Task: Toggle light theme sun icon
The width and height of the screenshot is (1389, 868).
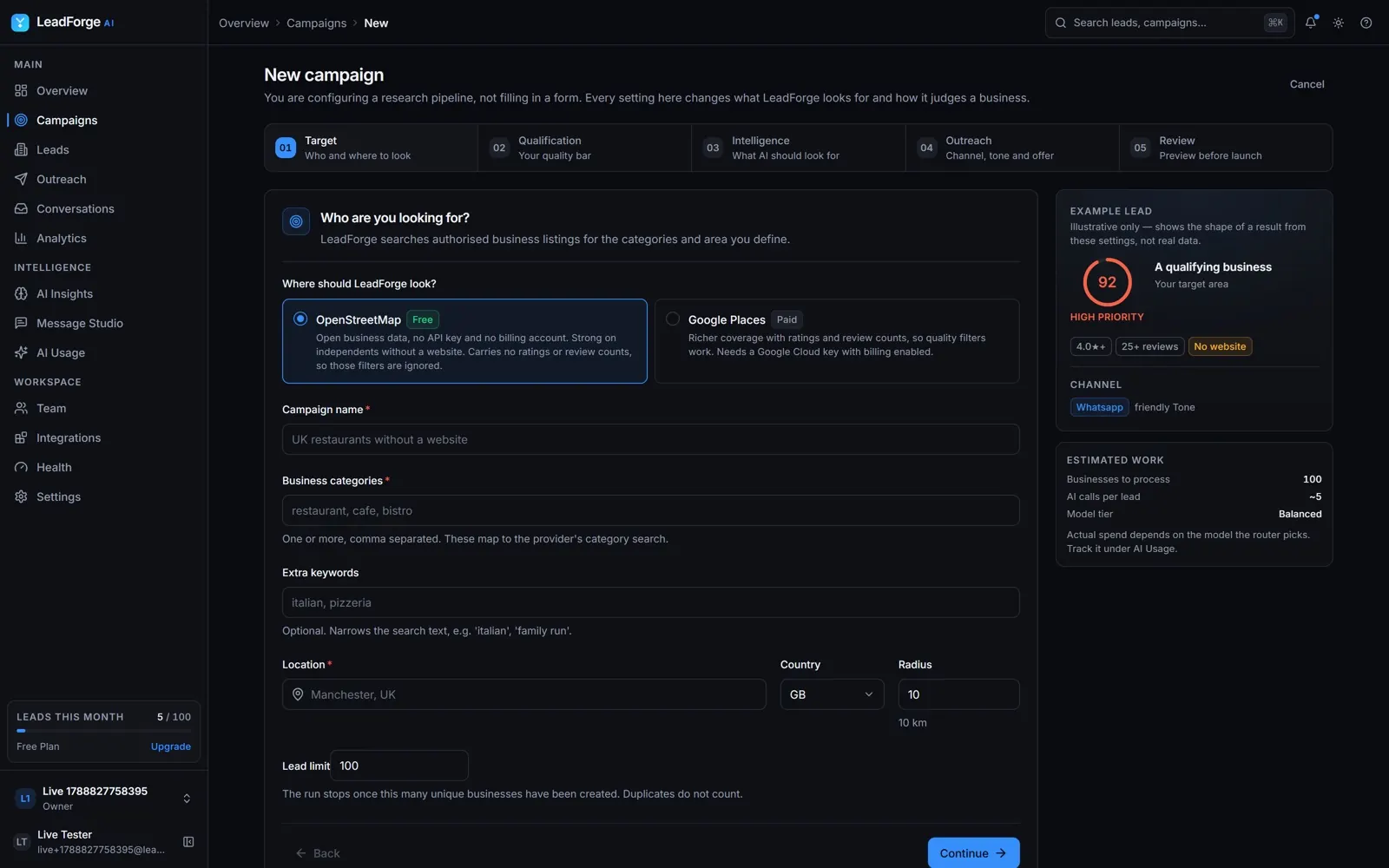Action: [1339, 23]
